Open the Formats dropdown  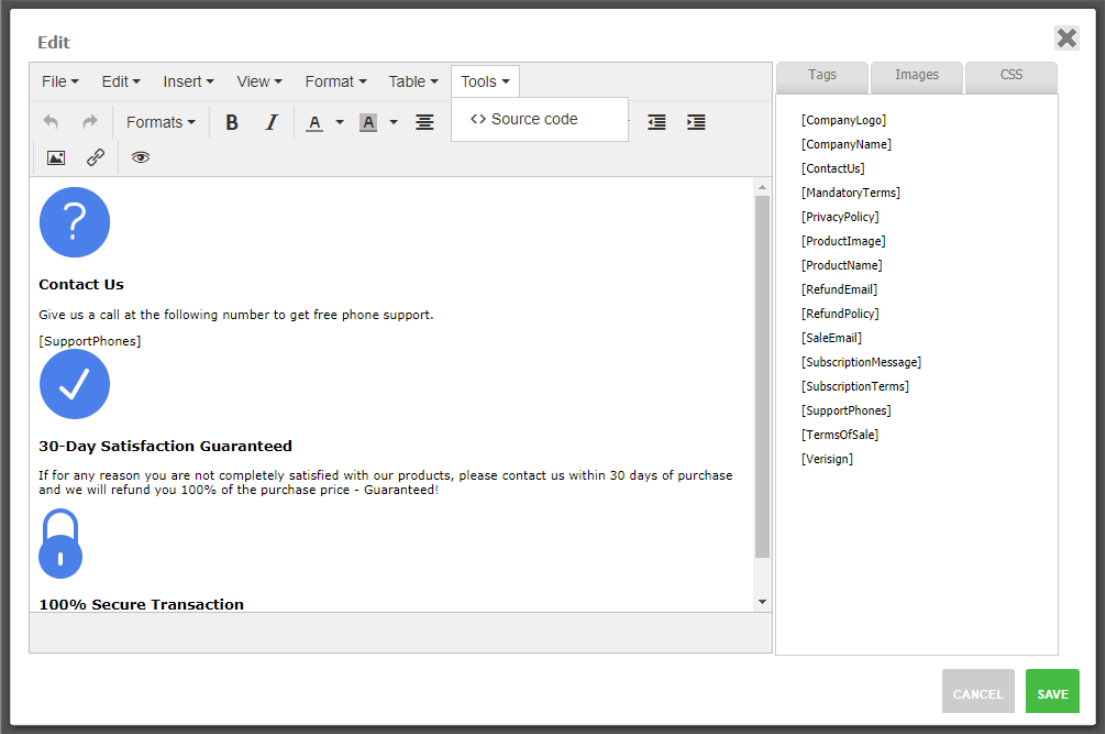click(160, 122)
